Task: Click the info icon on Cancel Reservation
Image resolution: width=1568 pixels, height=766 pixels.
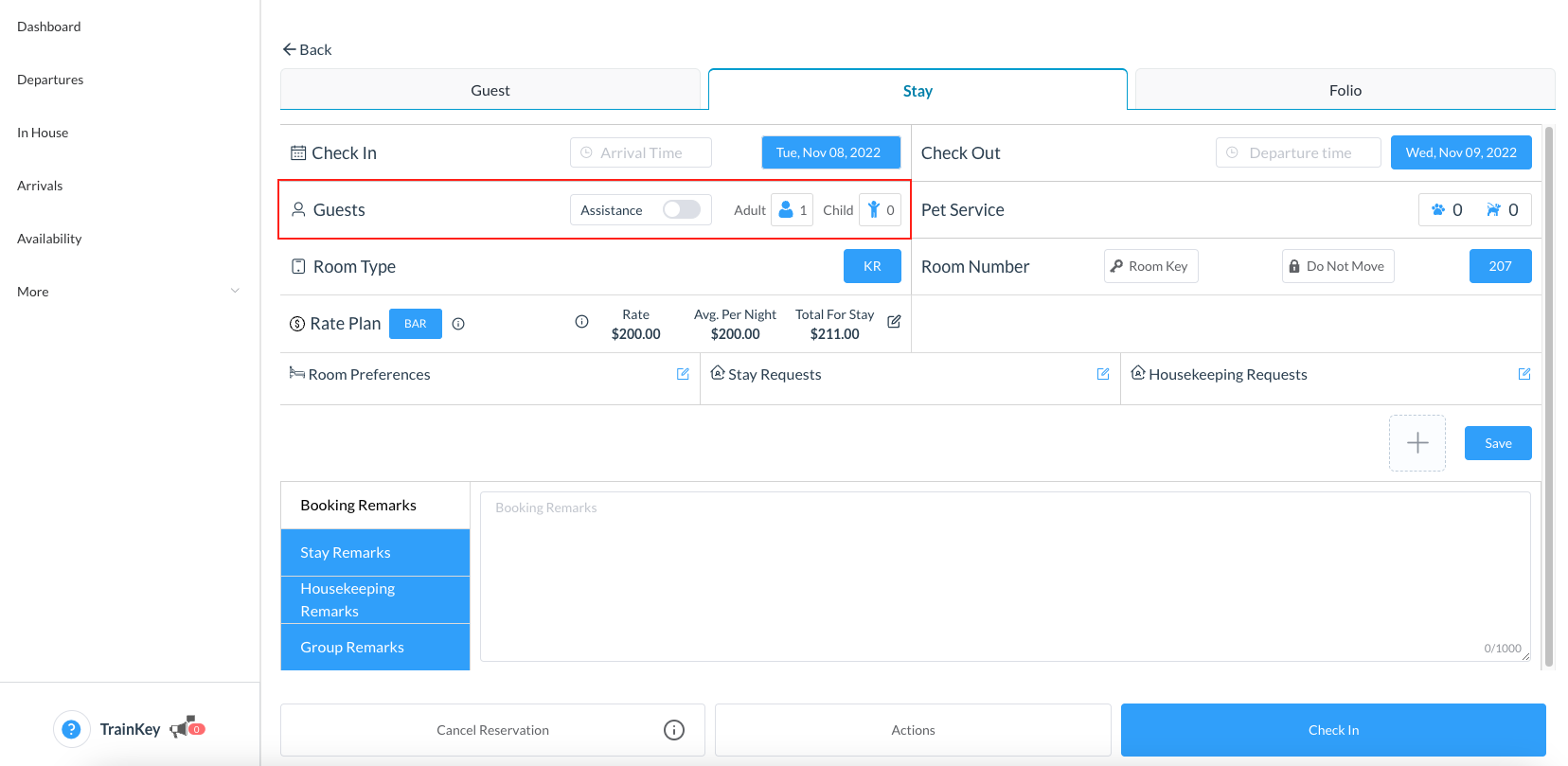Action: [674, 730]
